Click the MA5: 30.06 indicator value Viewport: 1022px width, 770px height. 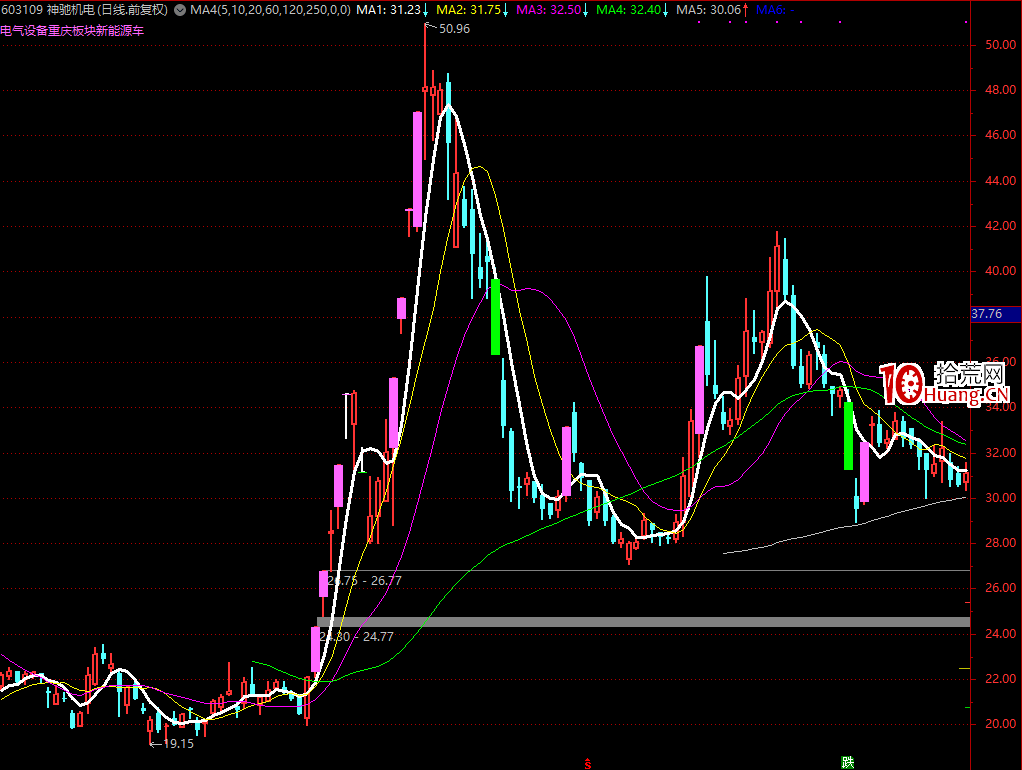(710, 10)
